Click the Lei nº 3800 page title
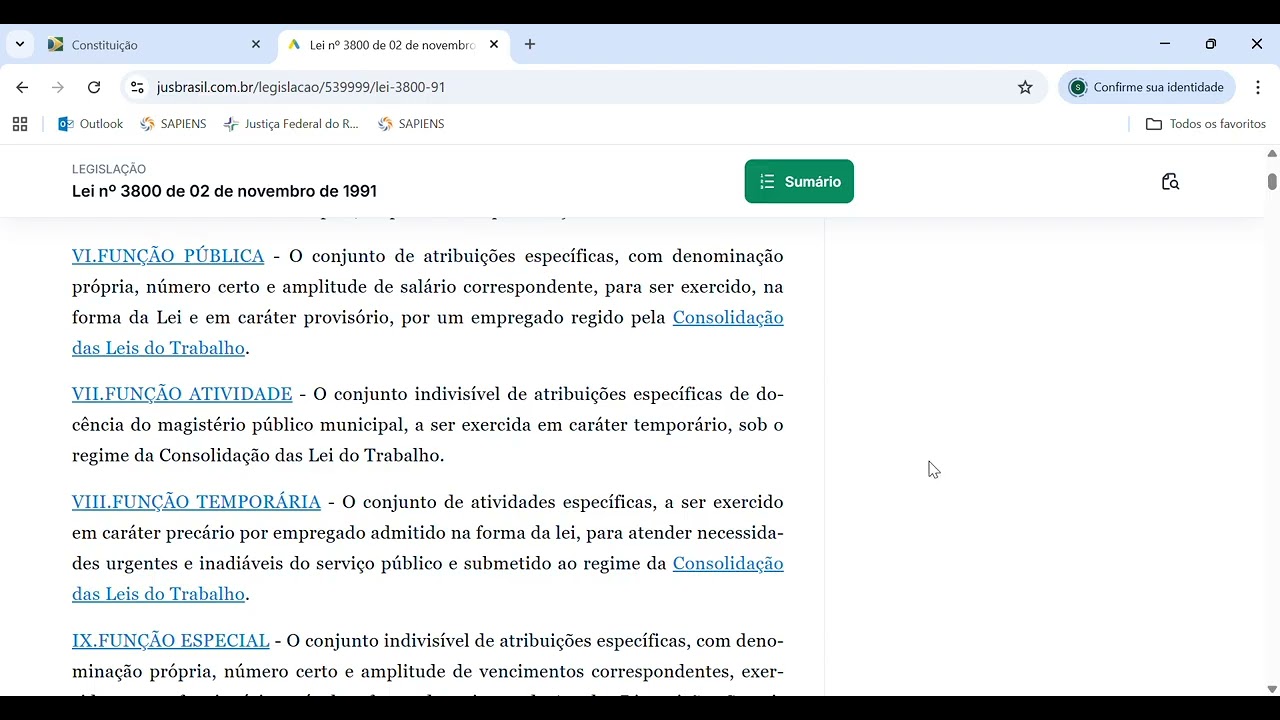This screenshot has width=1280, height=720. tap(224, 191)
